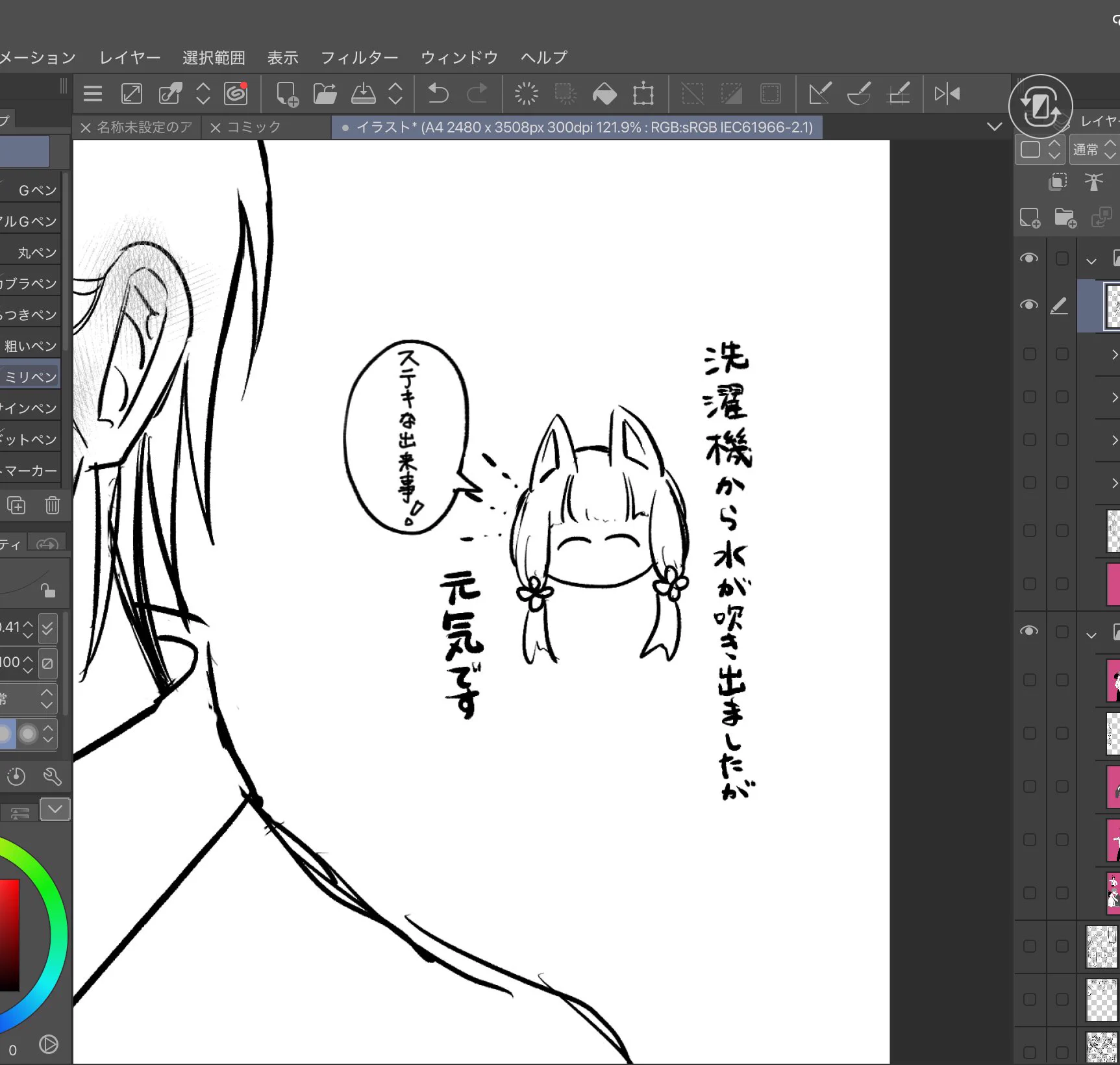1120x1065 pixels.
Task: Delete the selected sub tool
Action: (53, 505)
